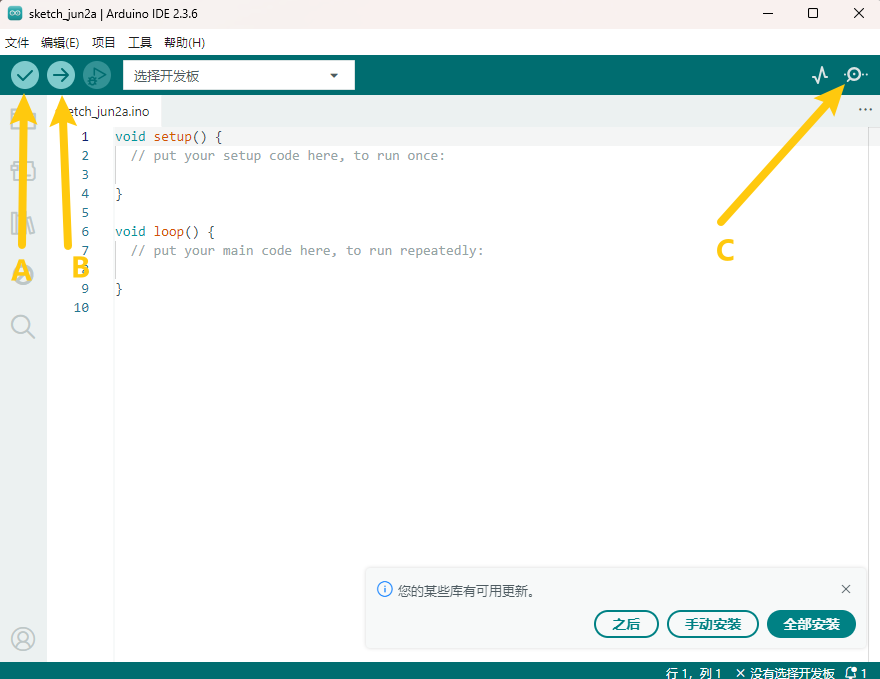This screenshot has height=679, width=880.
Task: Click the Verify (checkmark) button
Action: click(25, 75)
